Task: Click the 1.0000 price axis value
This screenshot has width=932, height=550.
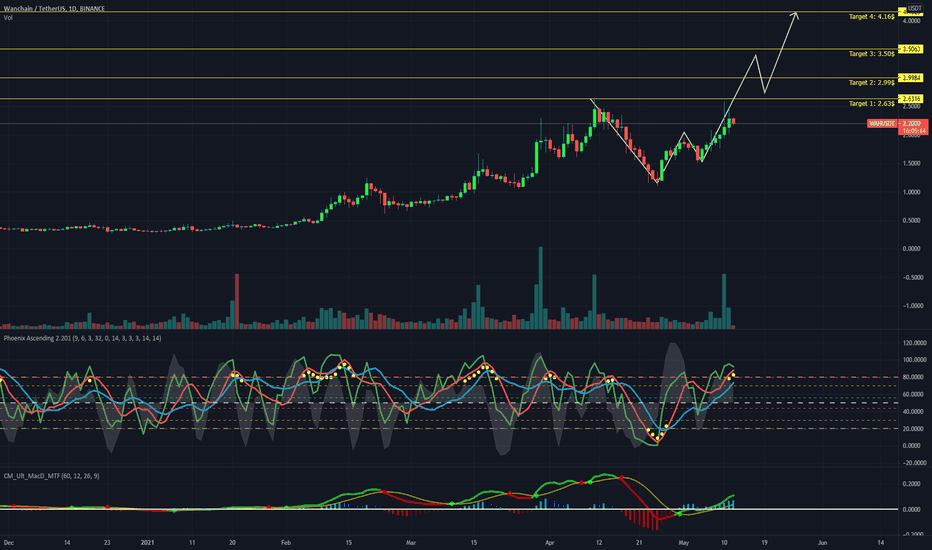Action: click(911, 192)
